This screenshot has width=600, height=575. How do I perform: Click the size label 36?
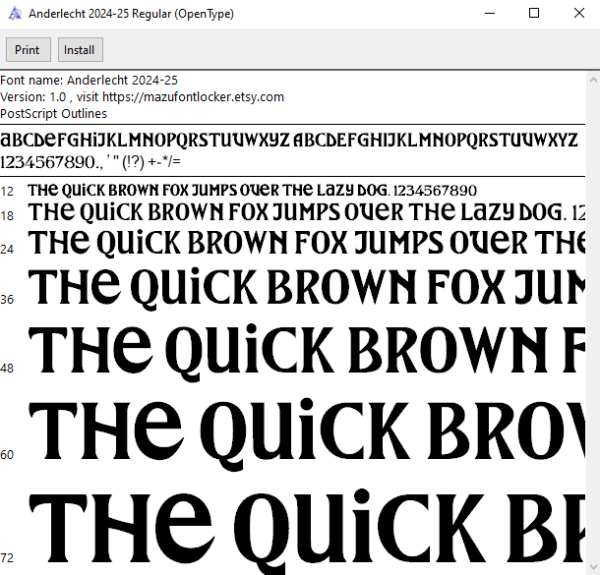pos(7,300)
